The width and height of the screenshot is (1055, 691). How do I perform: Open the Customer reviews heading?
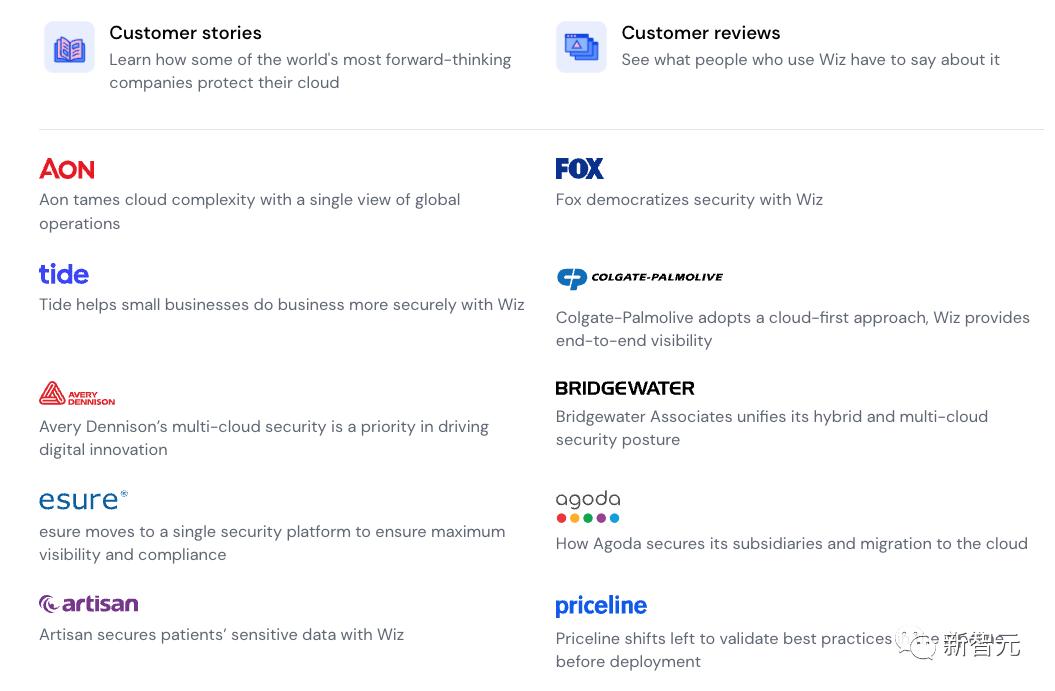tap(700, 33)
